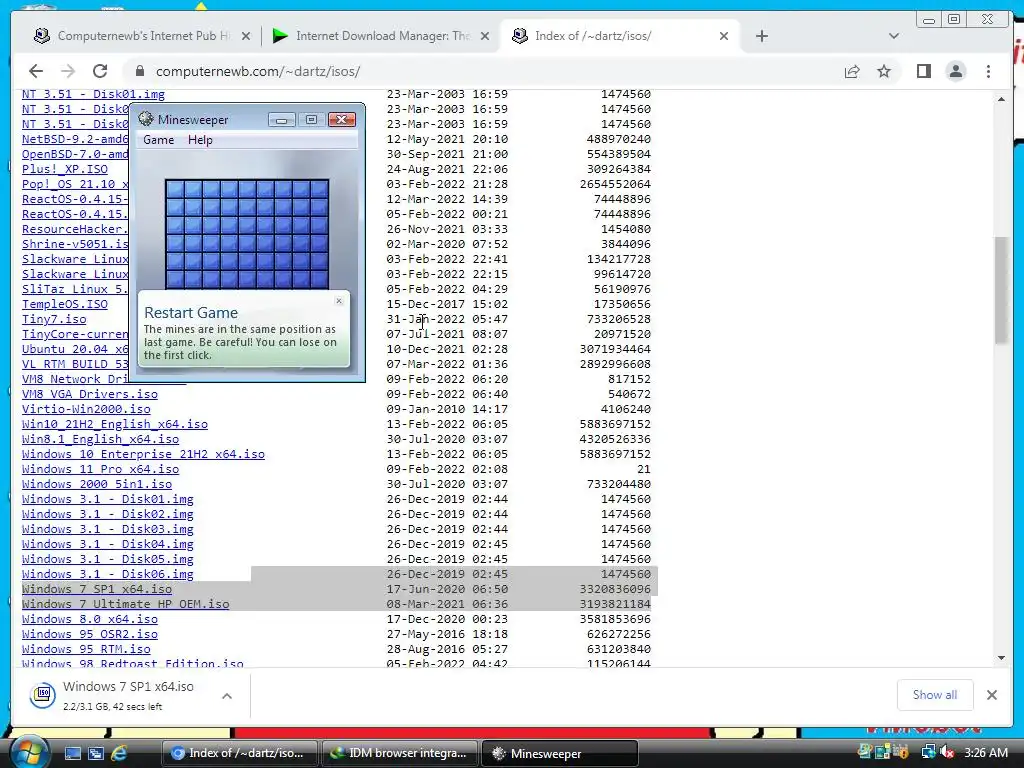
Task: Open Windows 7 Ultimate HP OEM.iso link
Action: 125,605
